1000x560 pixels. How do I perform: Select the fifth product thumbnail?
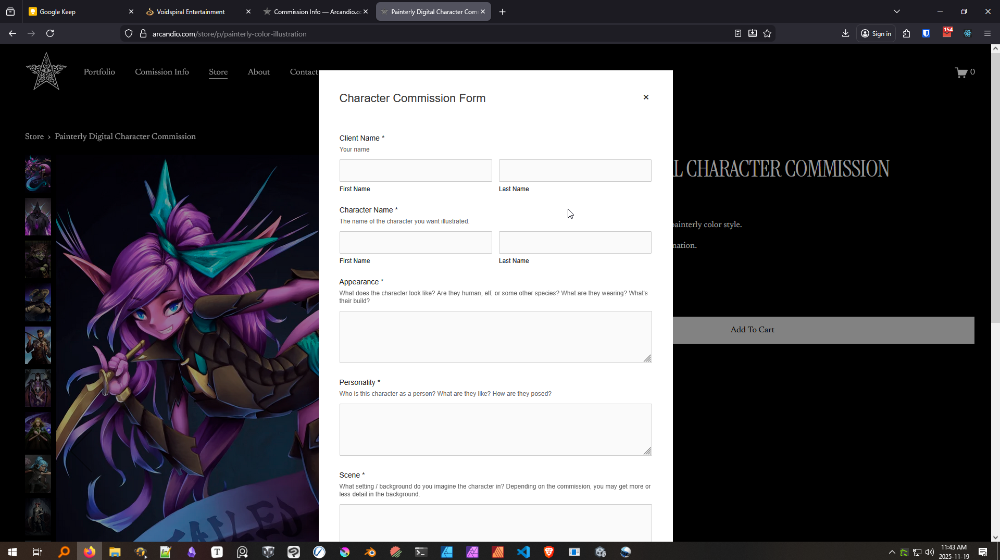click(x=38, y=345)
